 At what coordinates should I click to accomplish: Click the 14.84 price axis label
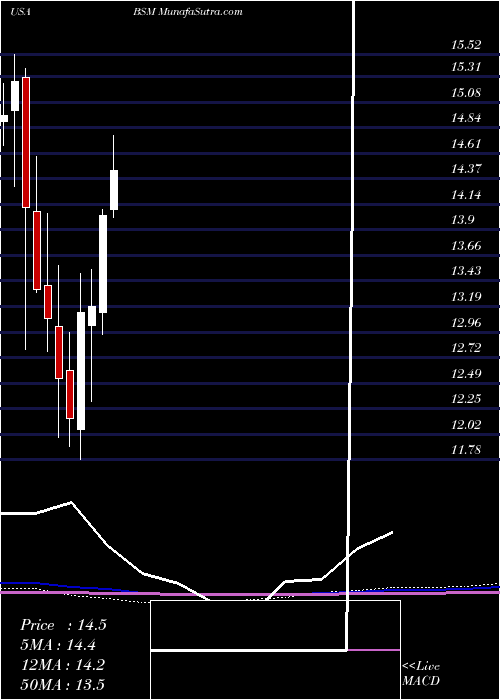point(466,118)
